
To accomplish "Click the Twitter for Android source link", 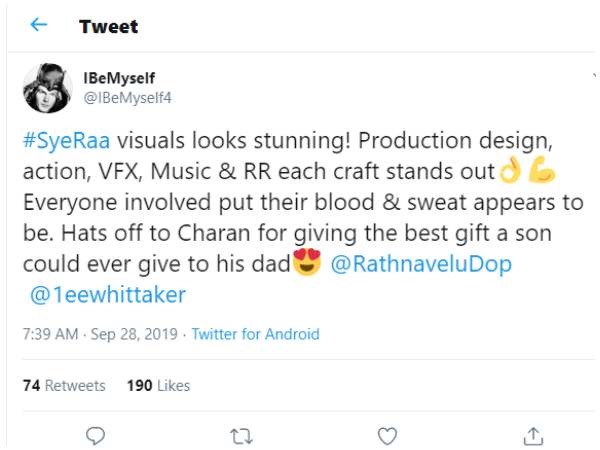I will point(255,334).
